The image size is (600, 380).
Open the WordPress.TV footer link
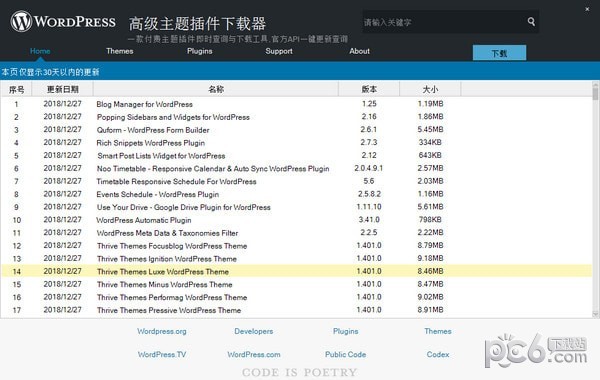coord(162,355)
